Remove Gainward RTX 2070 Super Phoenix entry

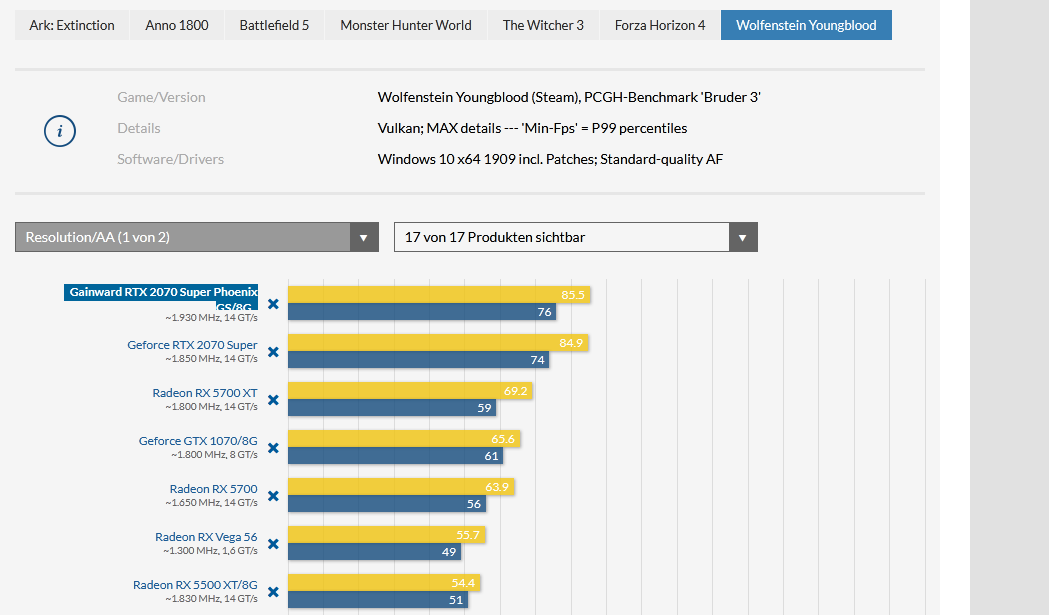click(273, 304)
